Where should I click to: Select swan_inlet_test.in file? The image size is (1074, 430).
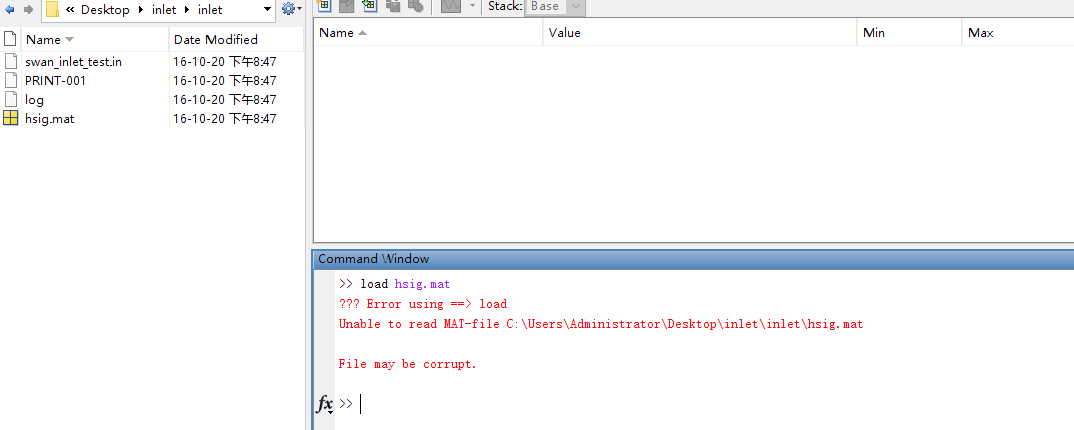pyautogui.click(x=73, y=61)
